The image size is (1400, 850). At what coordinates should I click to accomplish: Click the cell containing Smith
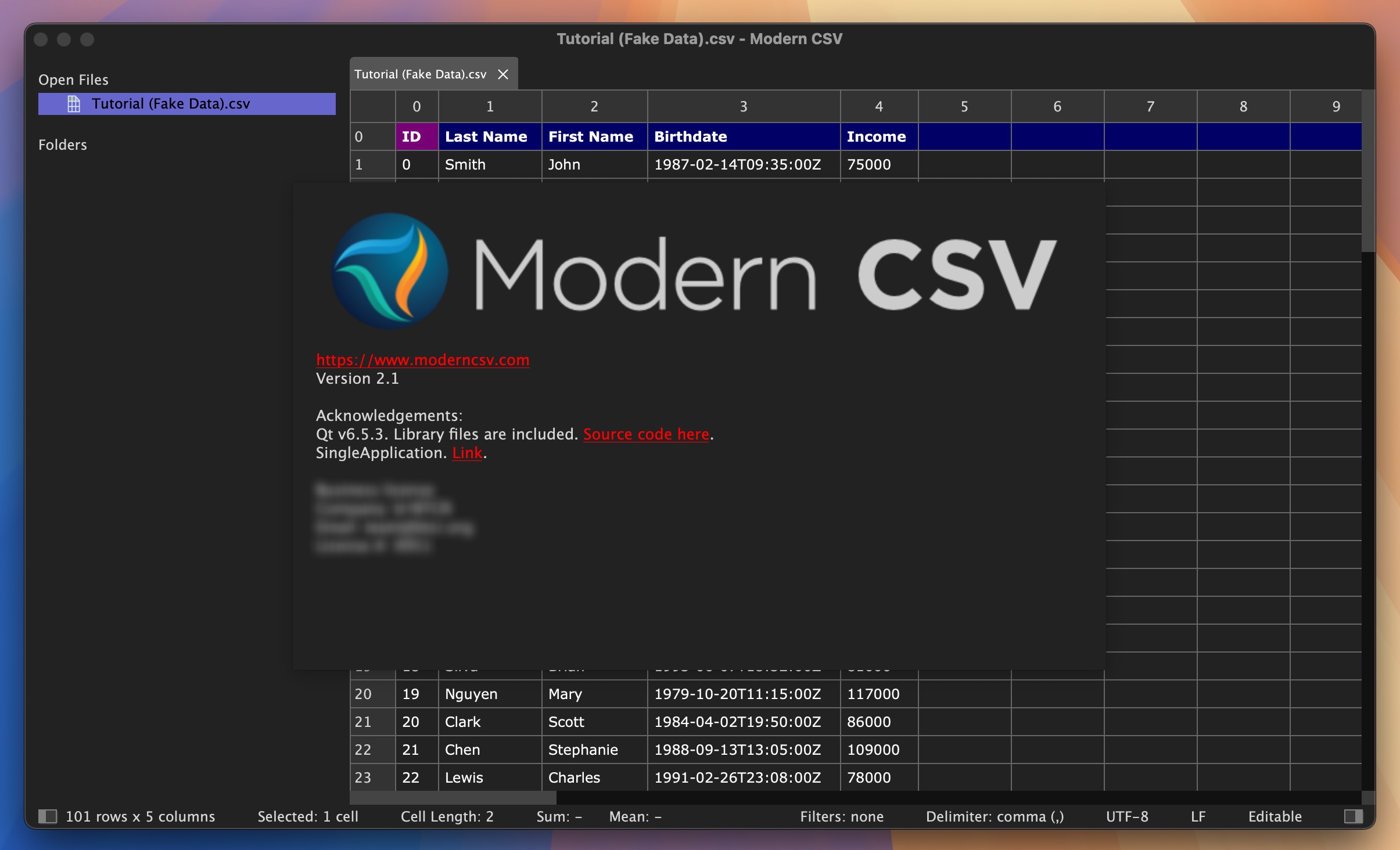tap(490, 164)
